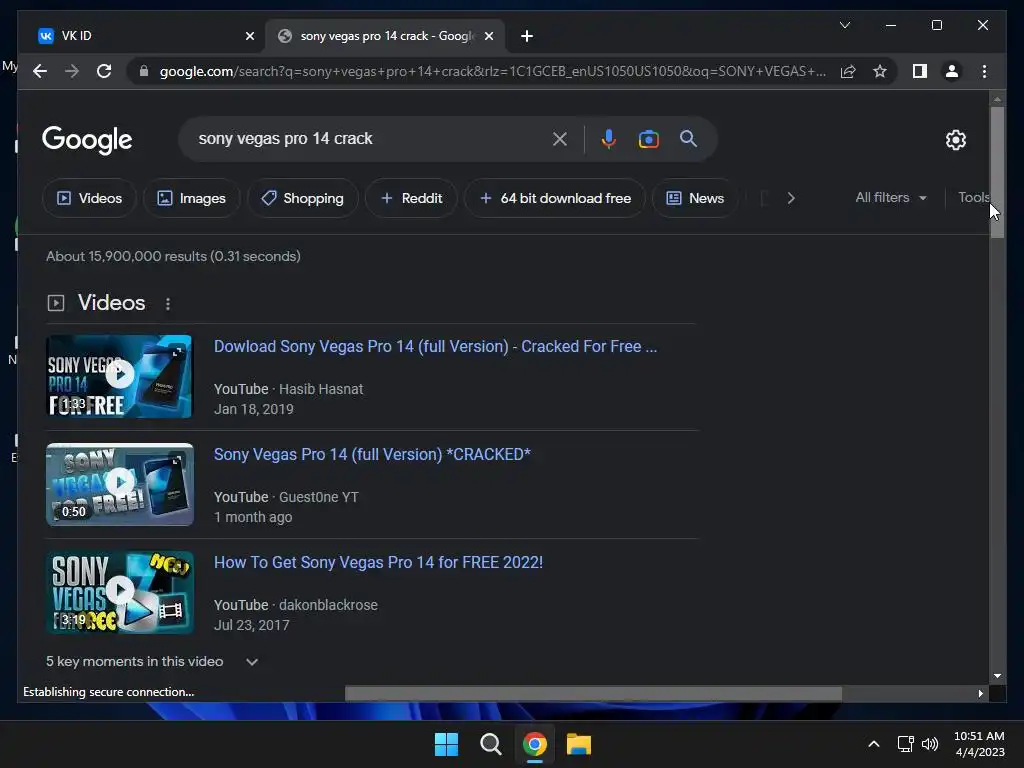Viewport: 1024px width, 768px height.
Task: Show more filter chips with arrow
Action: point(791,198)
